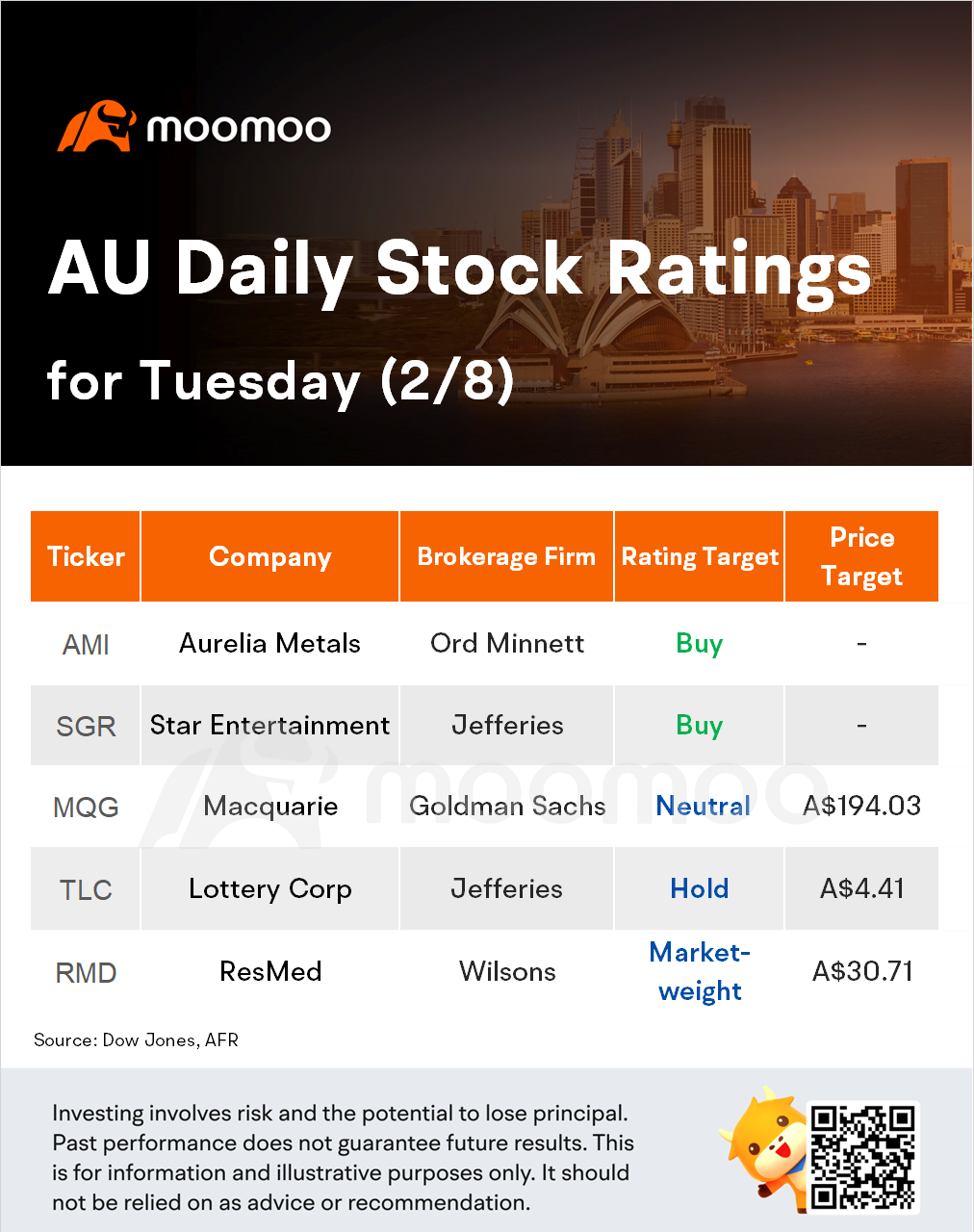Select the Company column header
The height and width of the screenshot is (1232, 974).
270,556
